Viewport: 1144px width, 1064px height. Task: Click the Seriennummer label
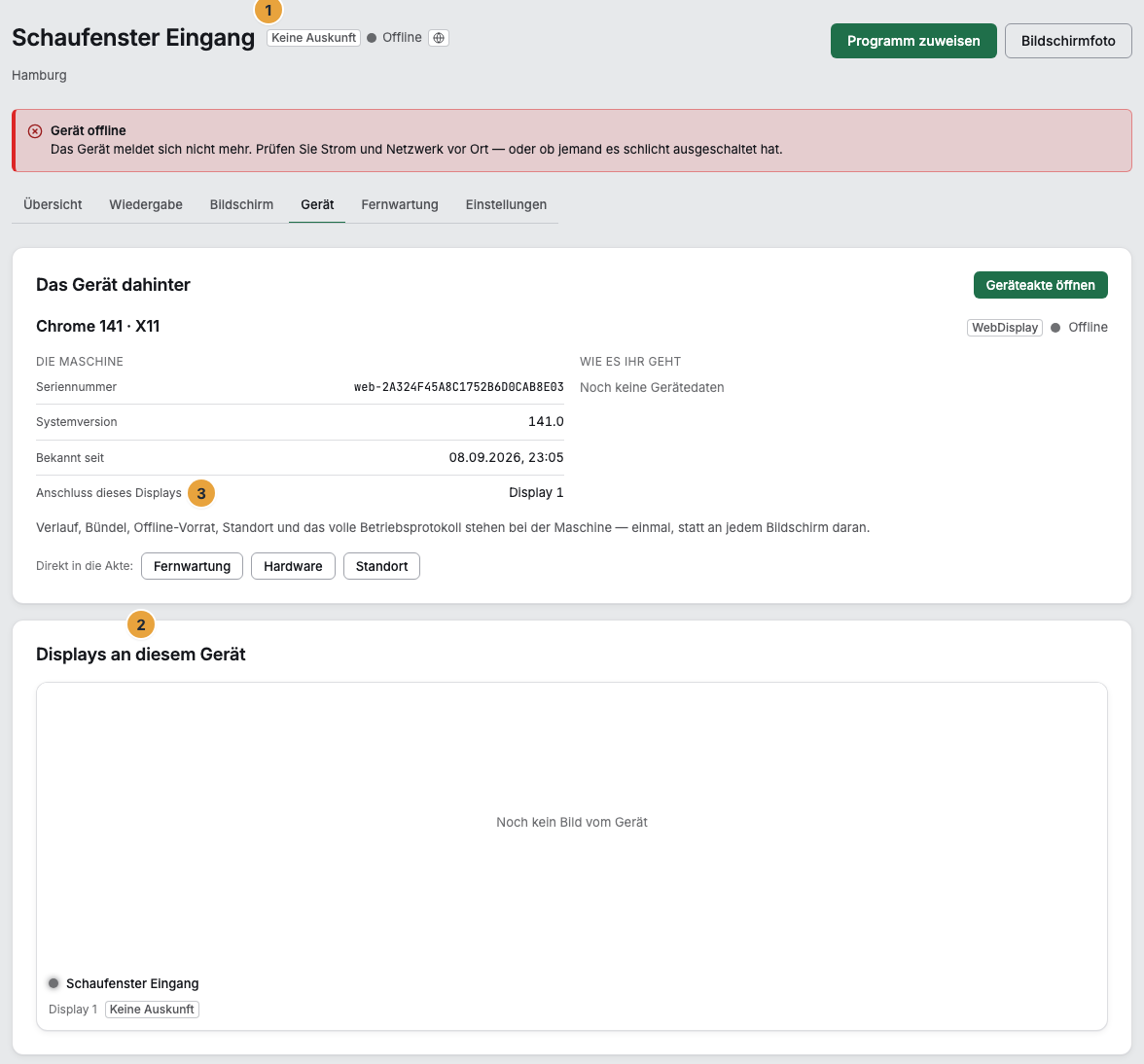(x=77, y=387)
